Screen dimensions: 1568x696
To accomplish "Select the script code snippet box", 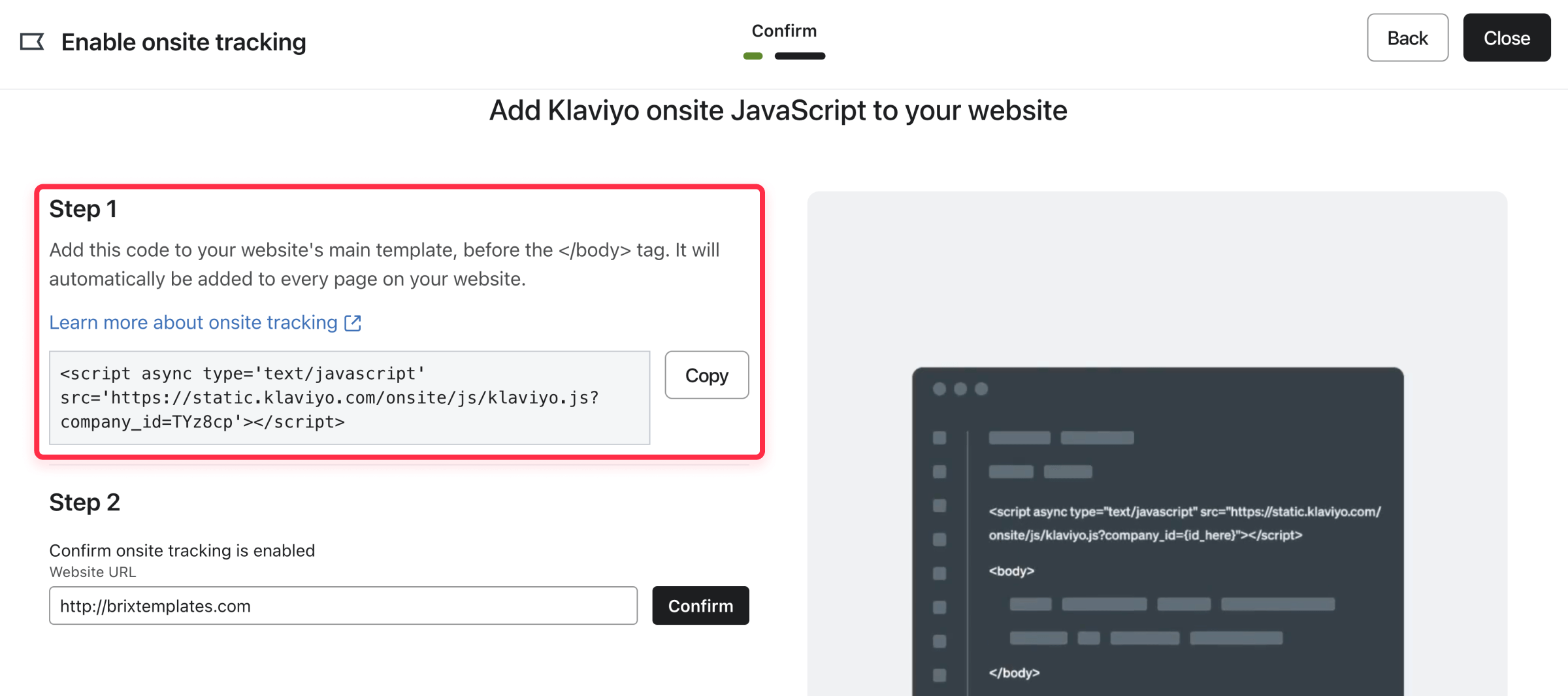I will tap(350, 398).
